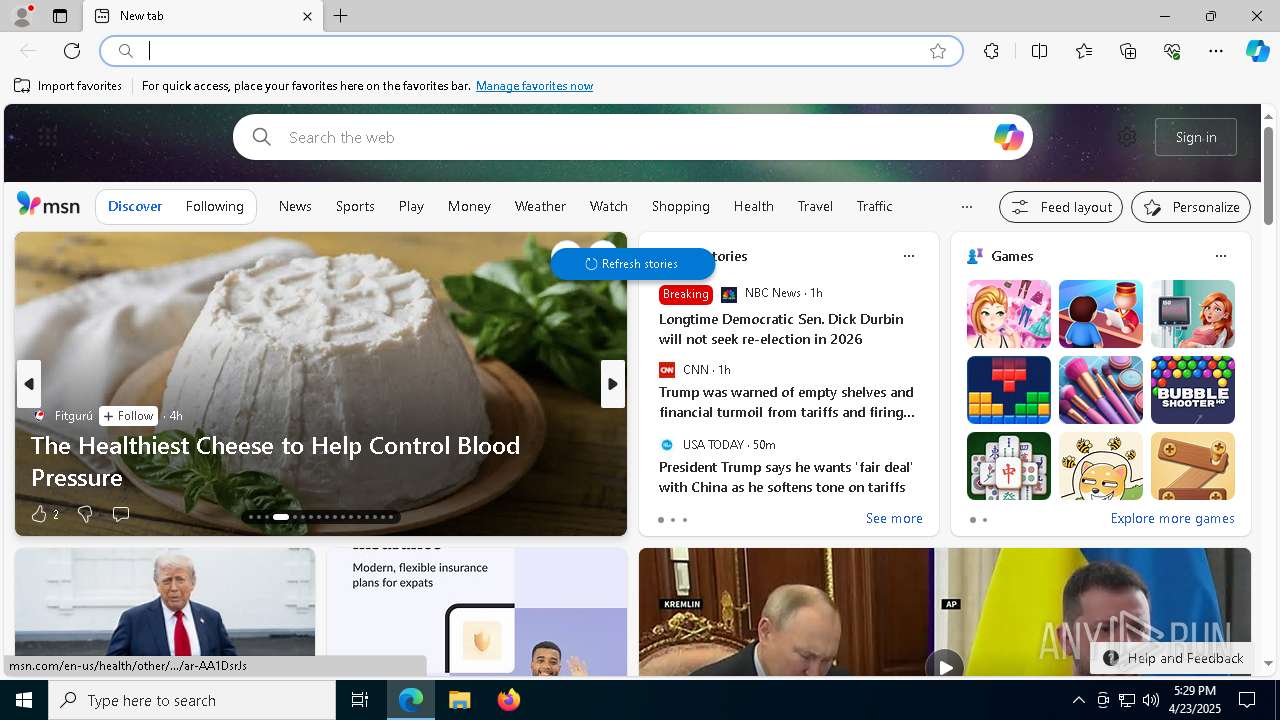Open the Shopping menu item
1280x720 pixels.
(680, 206)
